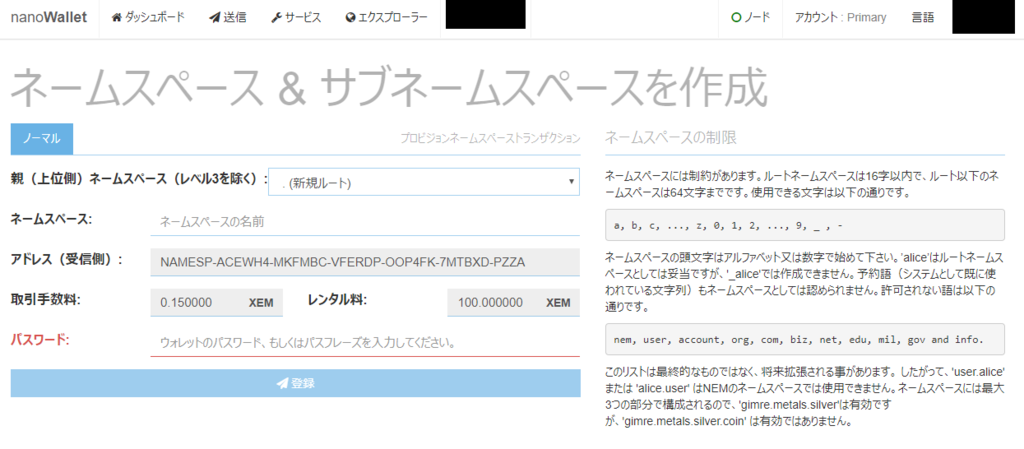The image size is (1024, 449).
Task: Click the 100.000000 rental fee field
Action: [513, 303]
